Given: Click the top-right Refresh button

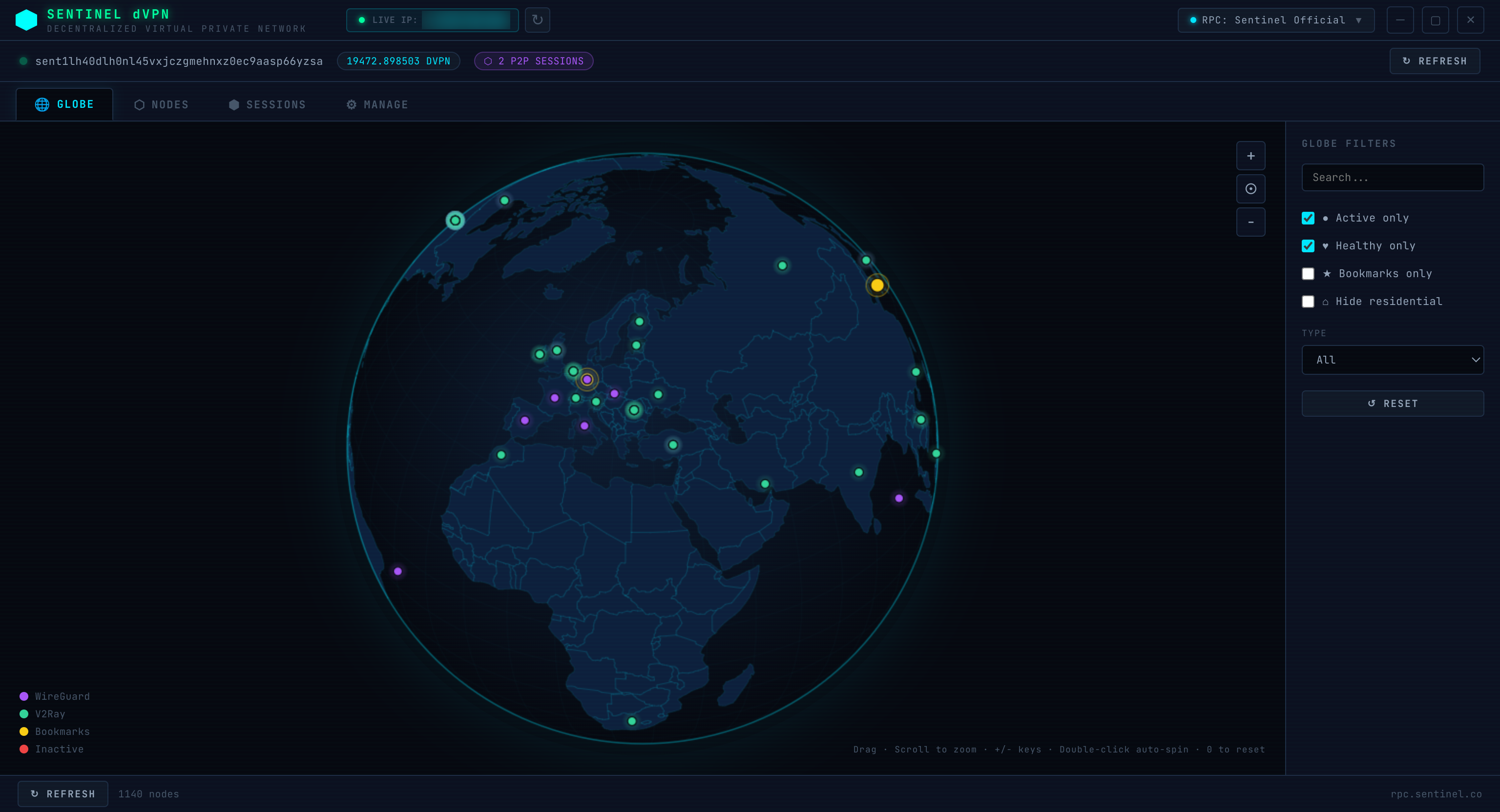Looking at the screenshot, I should pyautogui.click(x=1434, y=61).
